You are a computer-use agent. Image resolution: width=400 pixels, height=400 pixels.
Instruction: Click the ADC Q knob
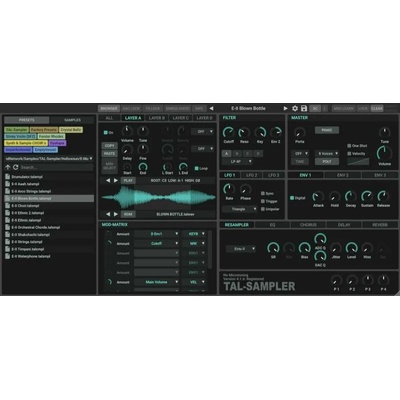(x=320, y=239)
